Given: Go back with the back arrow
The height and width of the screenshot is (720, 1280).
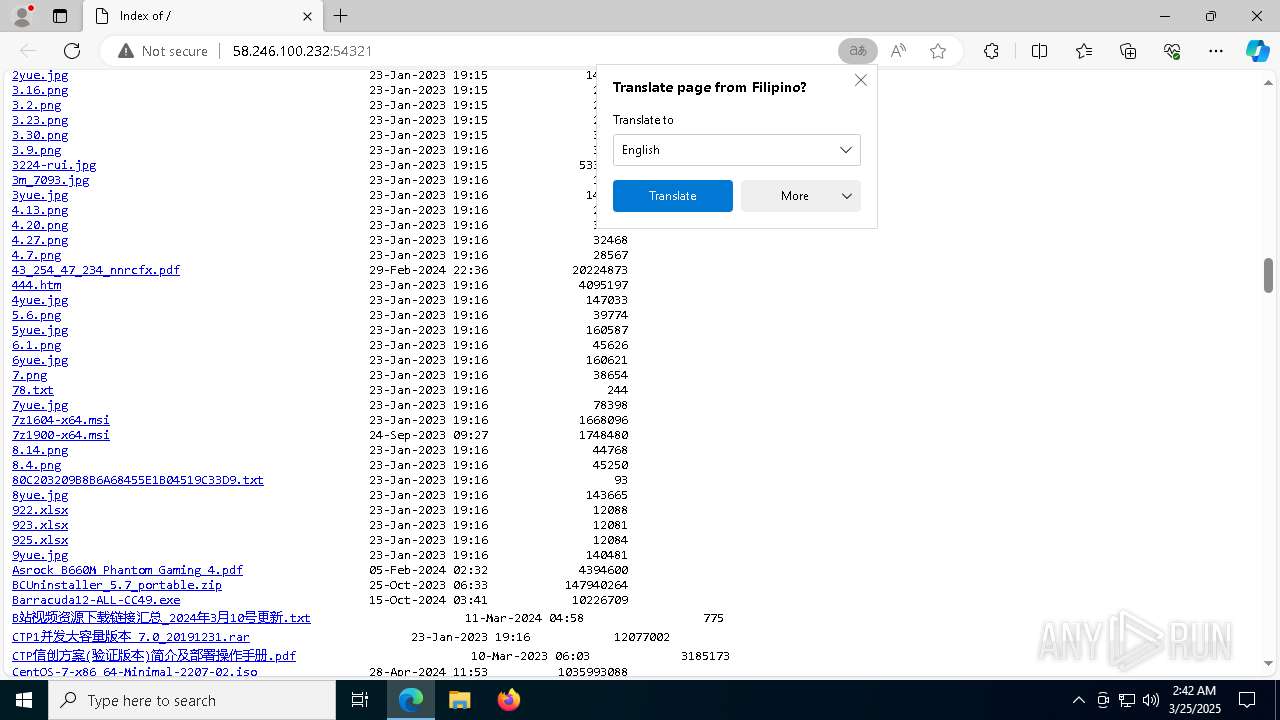Looking at the screenshot, I should [x=28, y=51].
